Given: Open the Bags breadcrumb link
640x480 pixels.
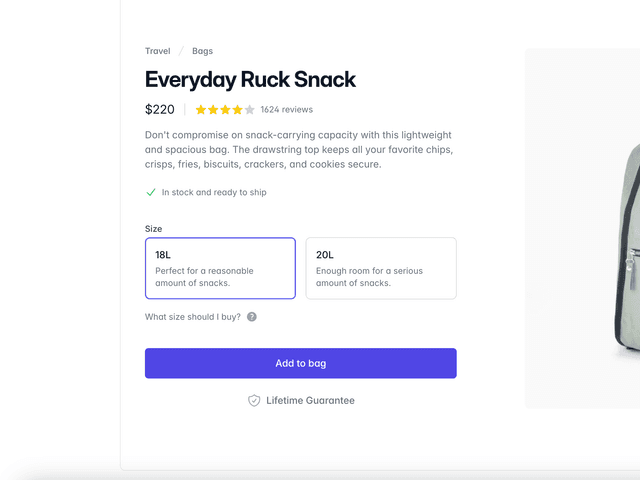Looking at the screenshot, I should (201, 51).
